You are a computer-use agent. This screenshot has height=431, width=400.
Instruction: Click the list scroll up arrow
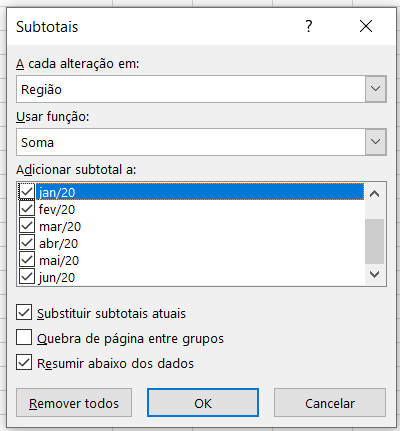pyautogui.click(x=375, y=194)
